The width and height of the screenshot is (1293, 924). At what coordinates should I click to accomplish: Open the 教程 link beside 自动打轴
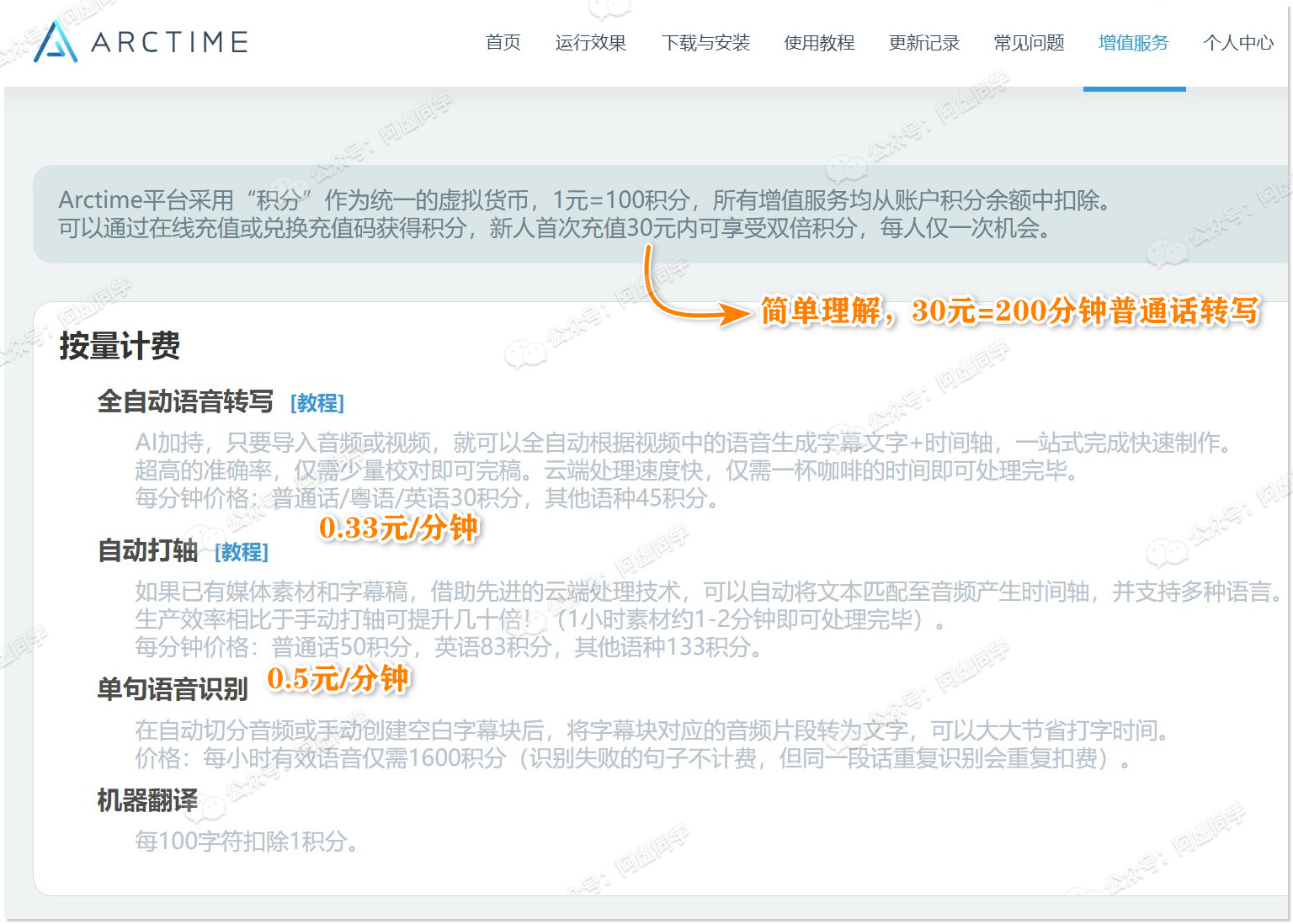pos(242,552)
